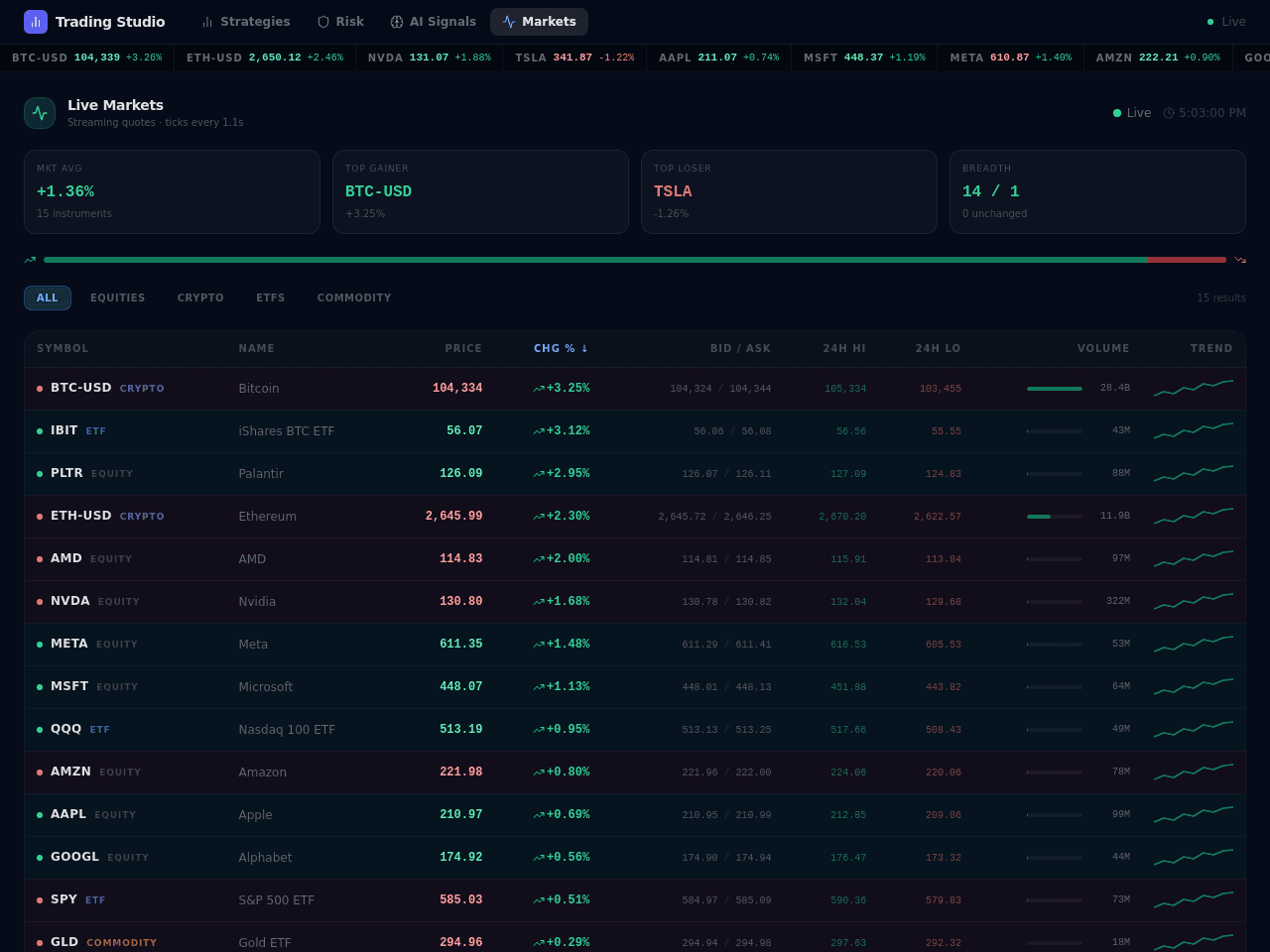Screen dimensions: 1270x952
Task: Filter by CRYPTO
Action: (200, 297)
